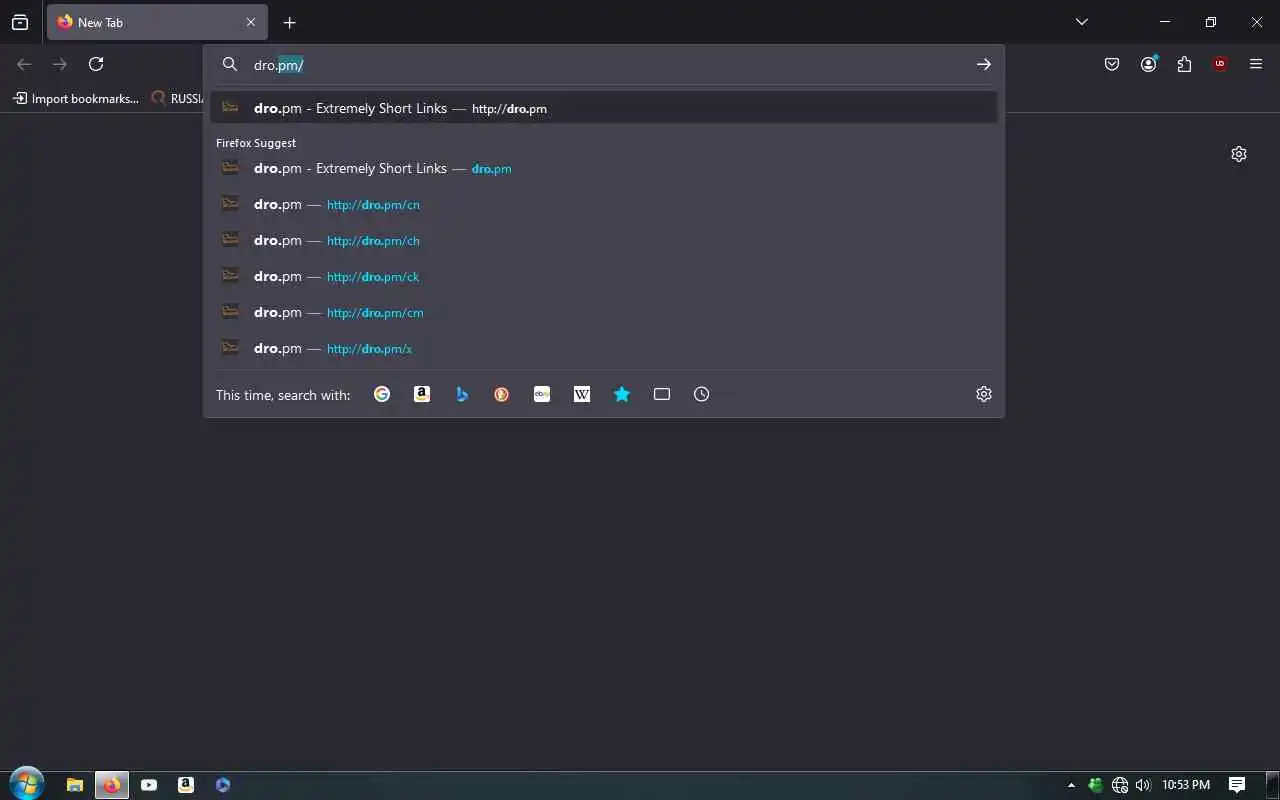Viewport: 1280px width, 800px height.
Task: Click the Reload page button
Action: tap(96, 64)
